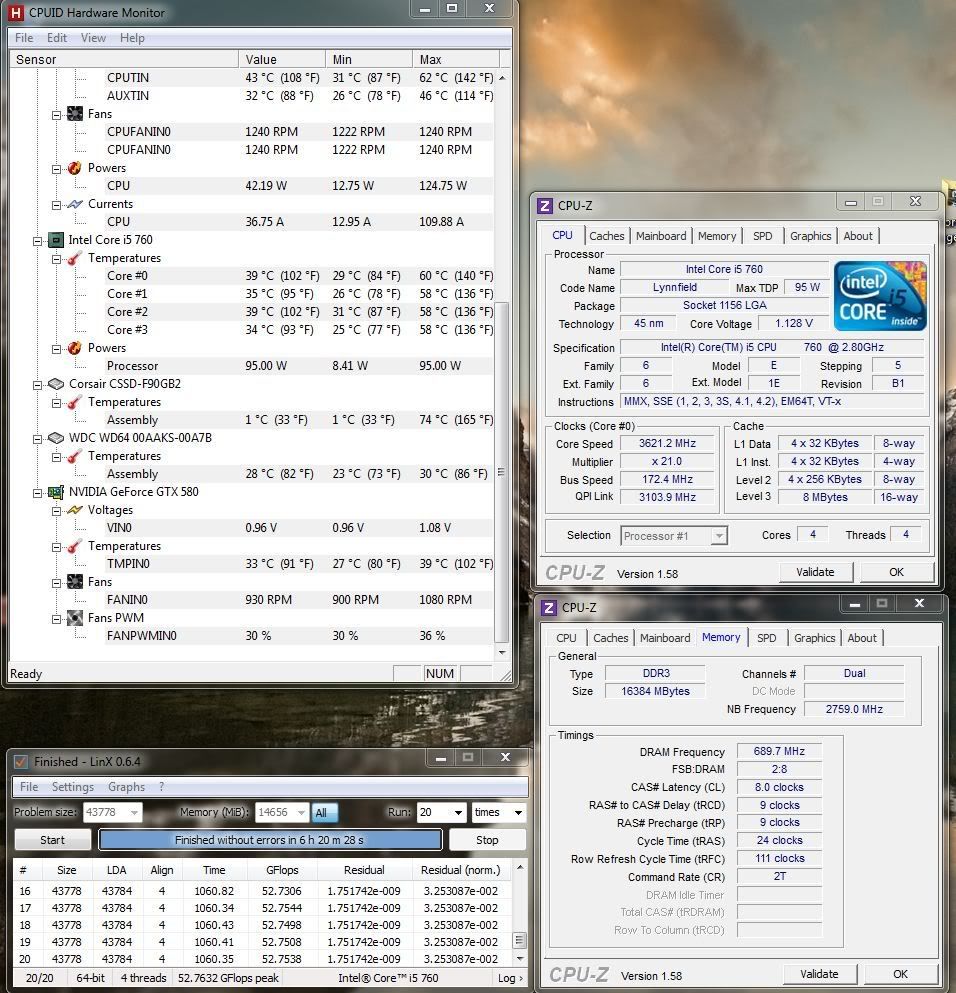Click the top CPU-Z window title icon
Image resolution: width=956 pixels, height=993 pixels.
click(x=544, y=206)
